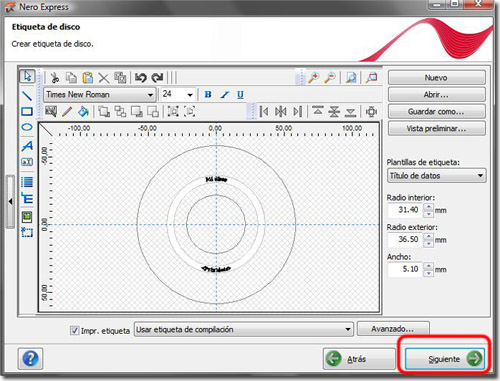Cut selection with scissors icon

(55, 78)
